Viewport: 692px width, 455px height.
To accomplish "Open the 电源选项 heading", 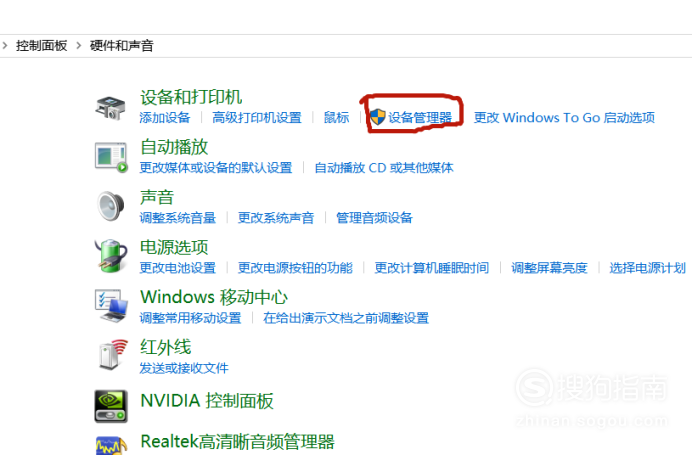I will (x=174, y=247).
